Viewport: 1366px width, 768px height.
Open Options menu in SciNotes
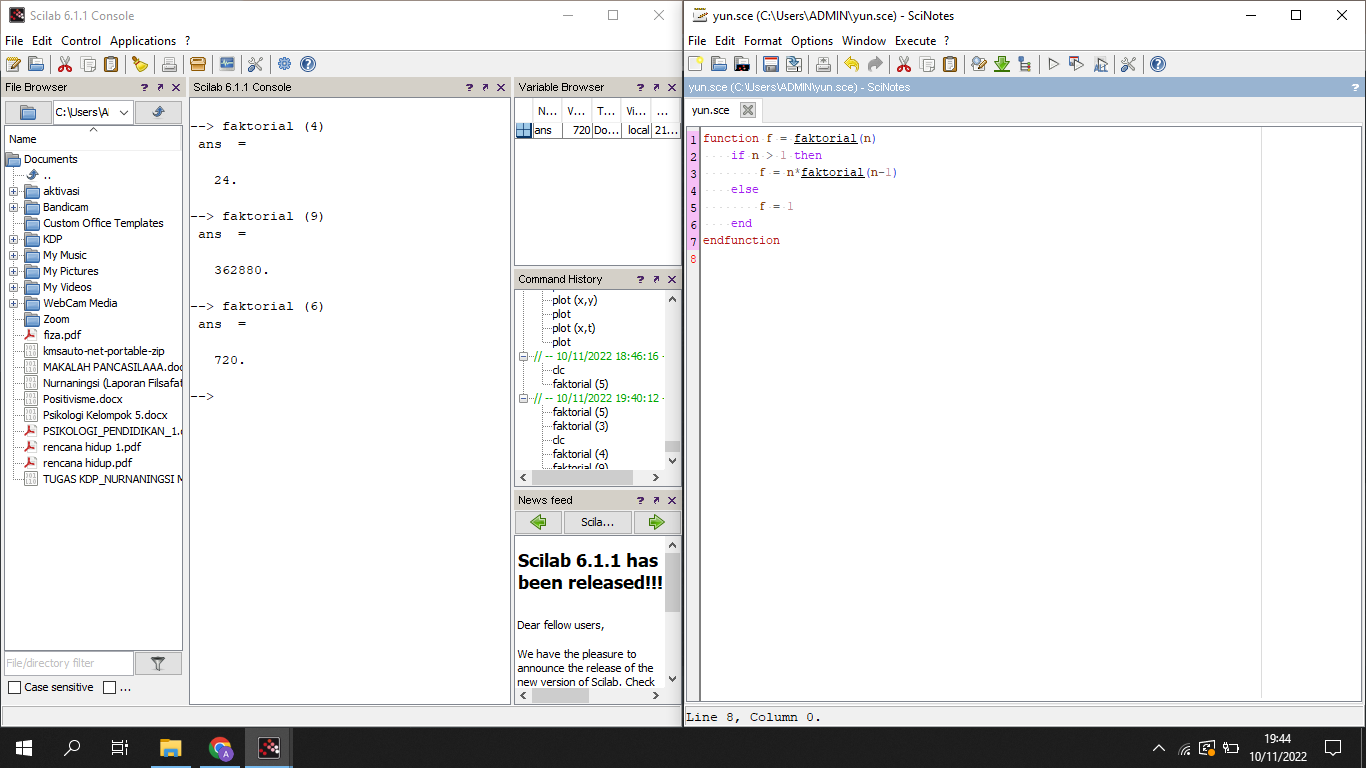click(812, 41)
